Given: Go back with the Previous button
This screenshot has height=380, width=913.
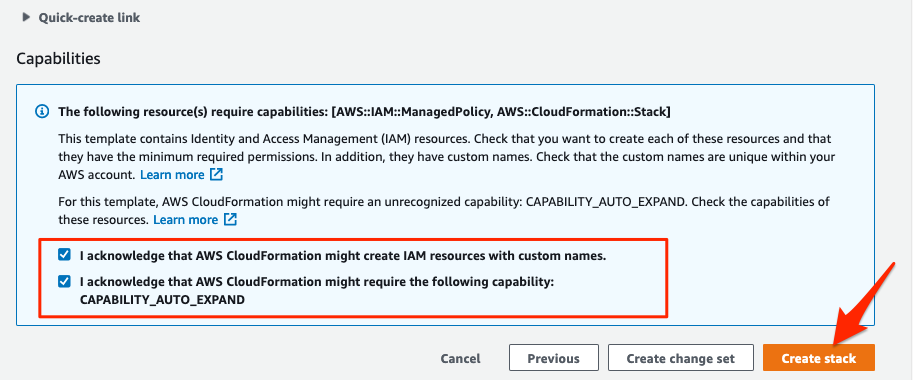Looking at the screenshot, I should 553,358.
